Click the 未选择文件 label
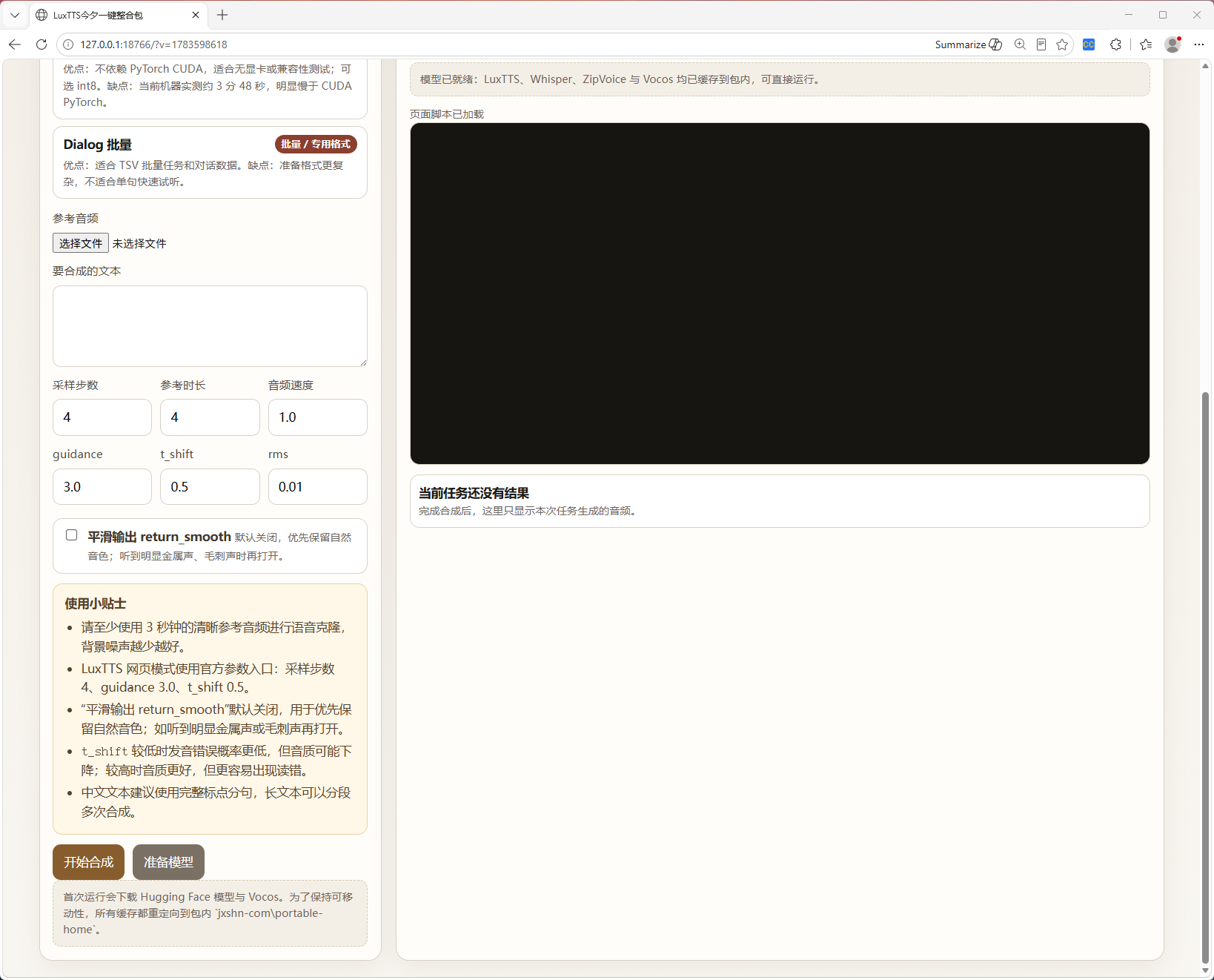Viewport: 1214px width, 980px height. click(139, 244)
